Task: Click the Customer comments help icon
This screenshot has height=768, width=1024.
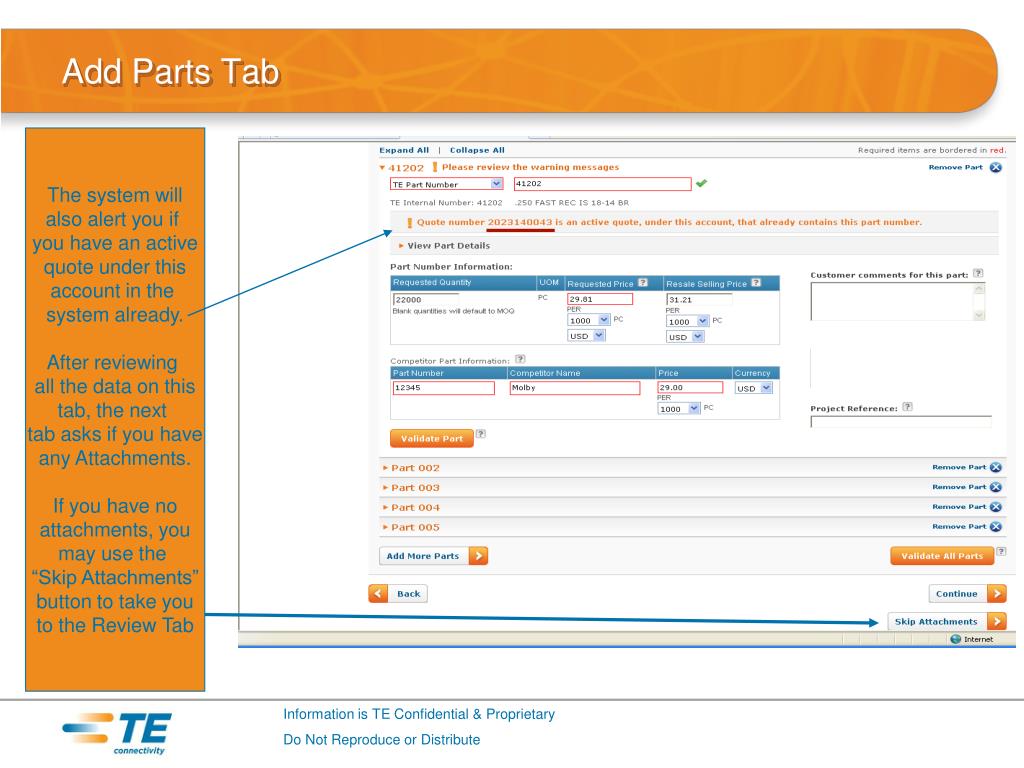Action: pos(978,274)
